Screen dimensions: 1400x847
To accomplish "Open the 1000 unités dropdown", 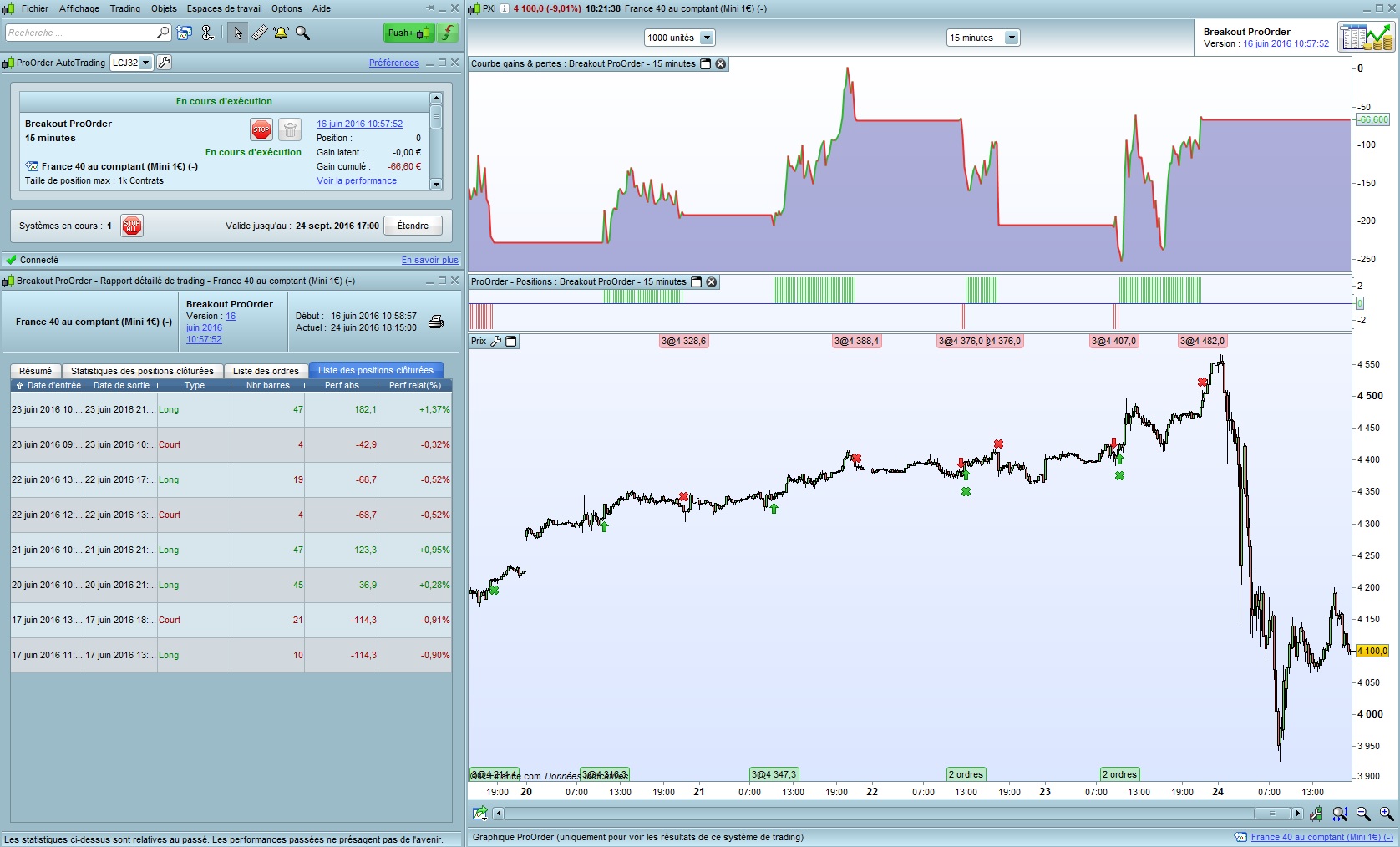I will click(x=707, y=38).
